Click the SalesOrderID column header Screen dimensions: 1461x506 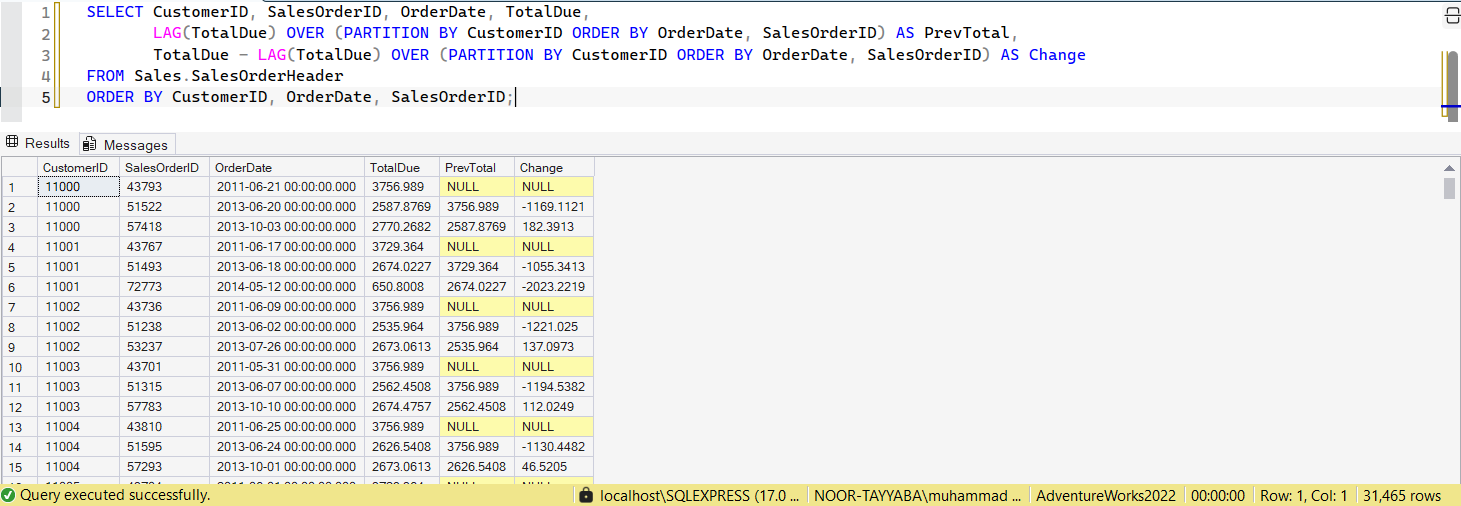click(164, 167)
